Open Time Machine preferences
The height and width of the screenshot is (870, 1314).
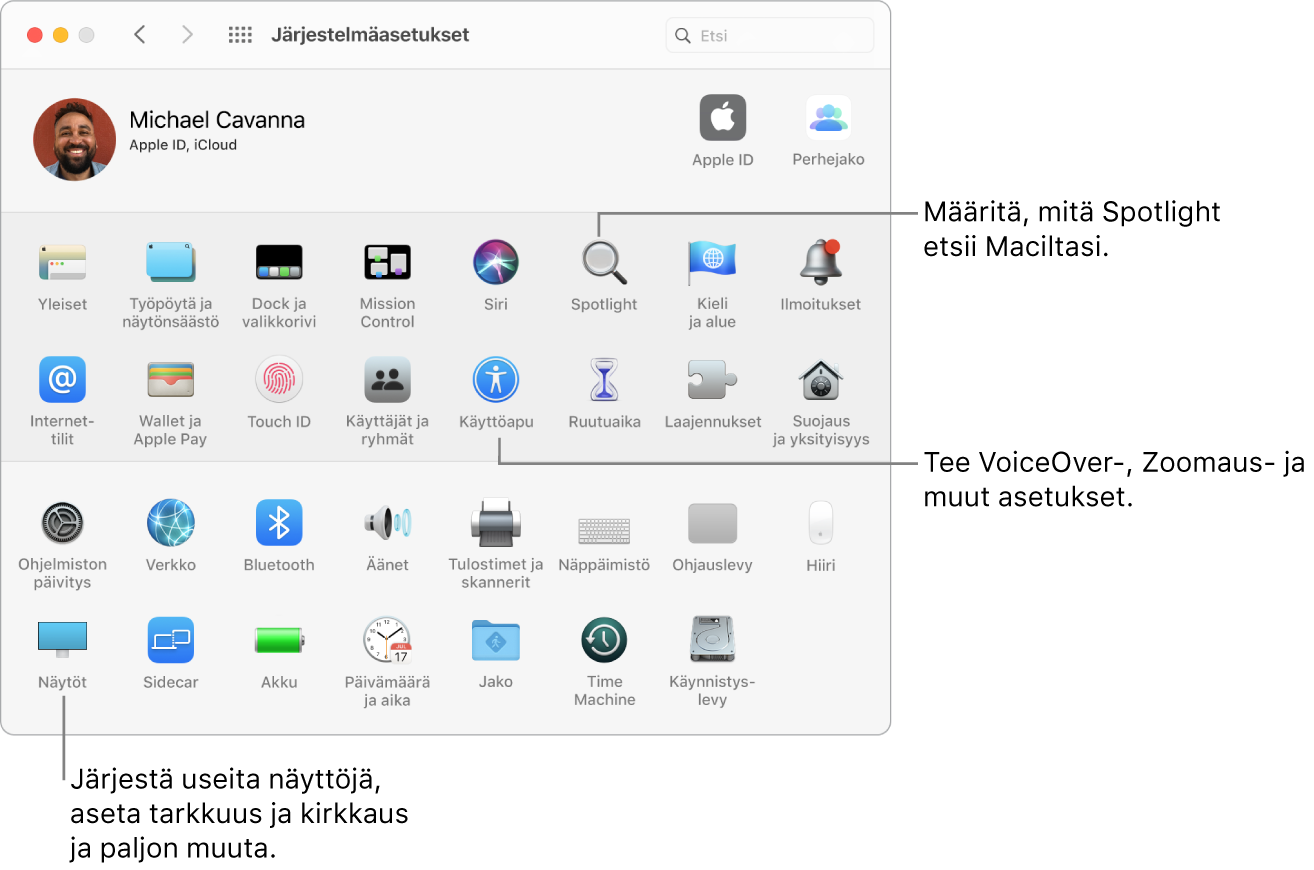(604, 640)
